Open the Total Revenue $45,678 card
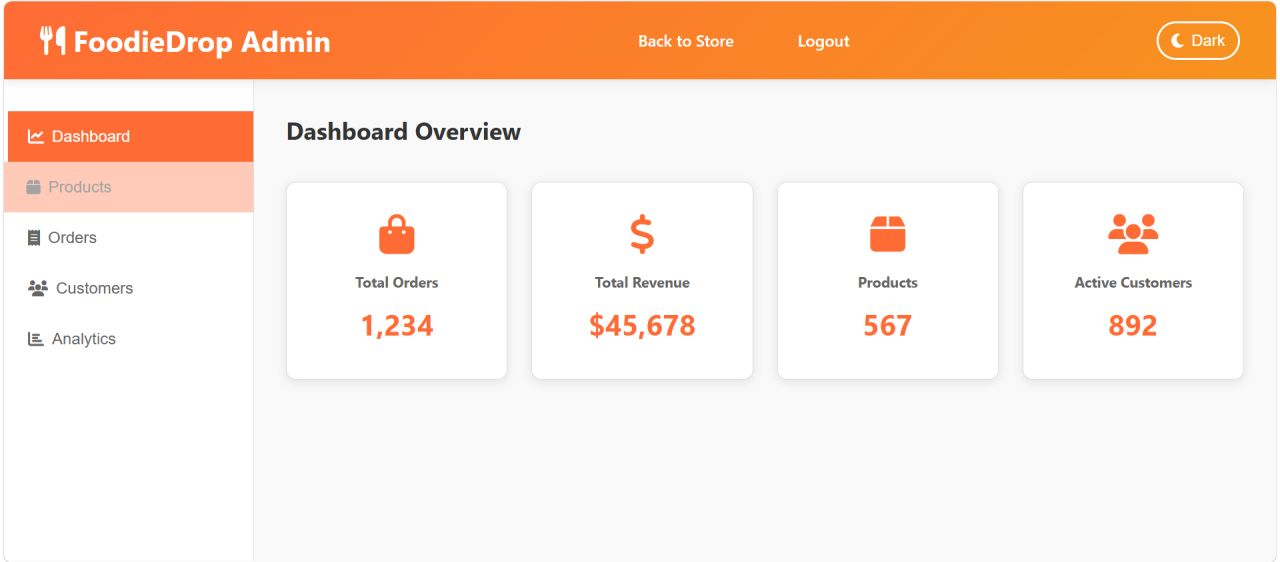The height and width of the screenshot is (562, 1280). pyautogui.click(x=642, y=281)
